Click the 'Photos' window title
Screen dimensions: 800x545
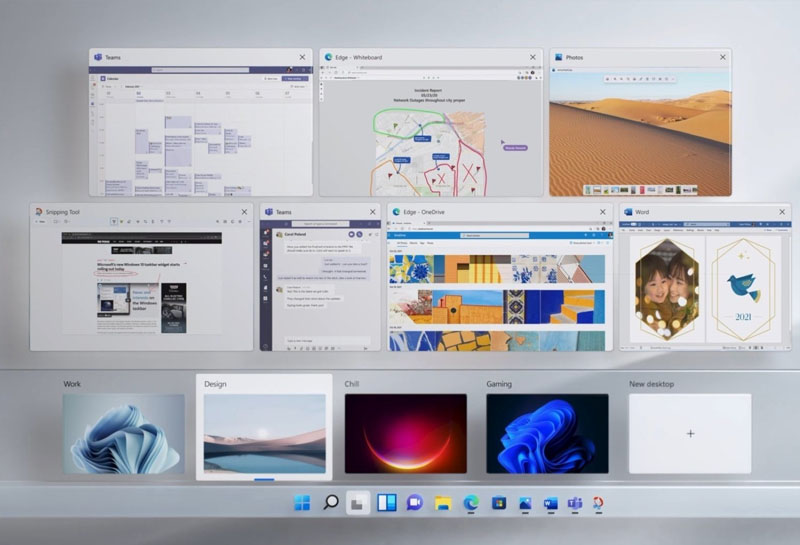[x=574, y=57]
